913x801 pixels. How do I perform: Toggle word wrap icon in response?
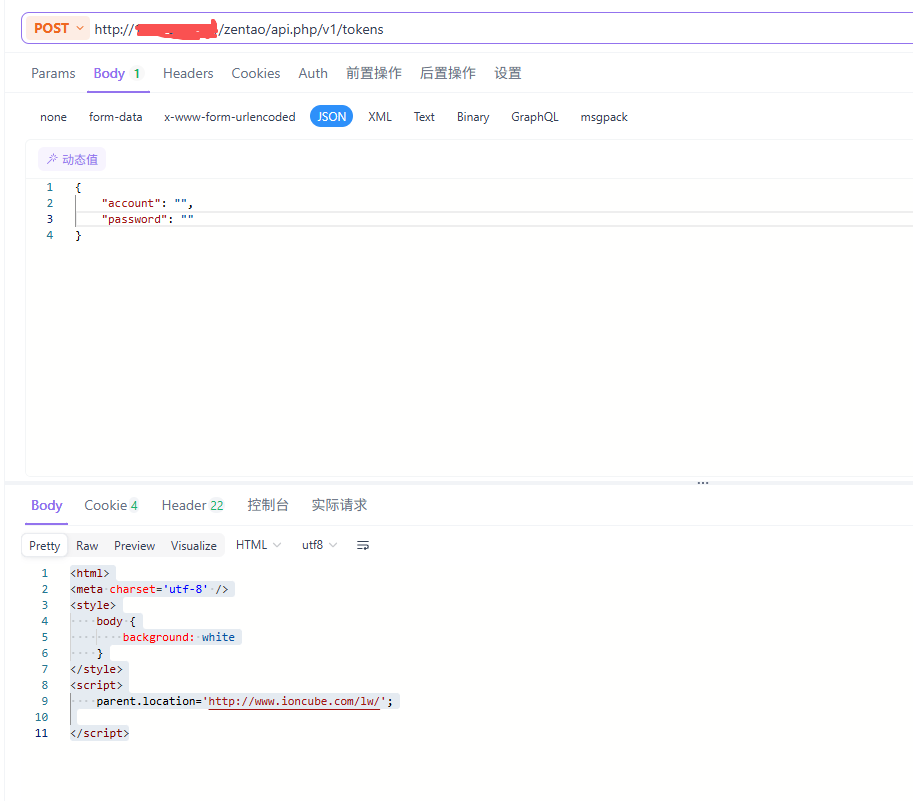pos(363,545)
